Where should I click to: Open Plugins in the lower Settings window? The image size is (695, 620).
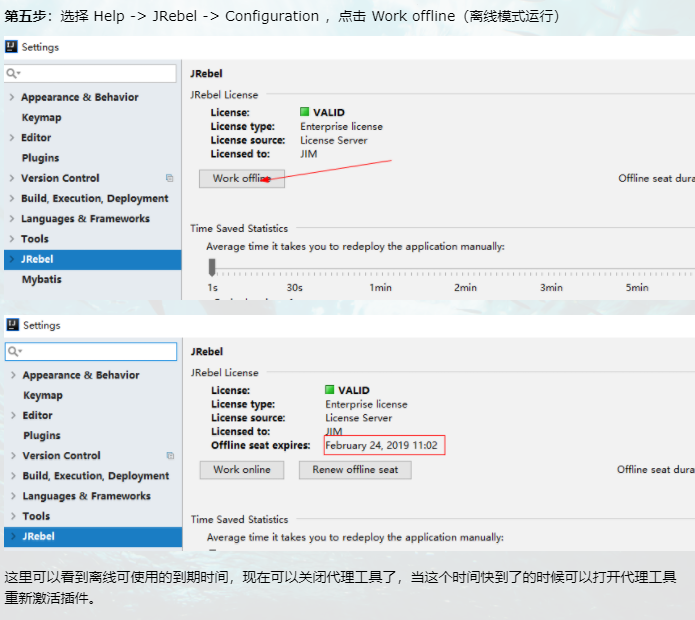(x=41, y=436)
